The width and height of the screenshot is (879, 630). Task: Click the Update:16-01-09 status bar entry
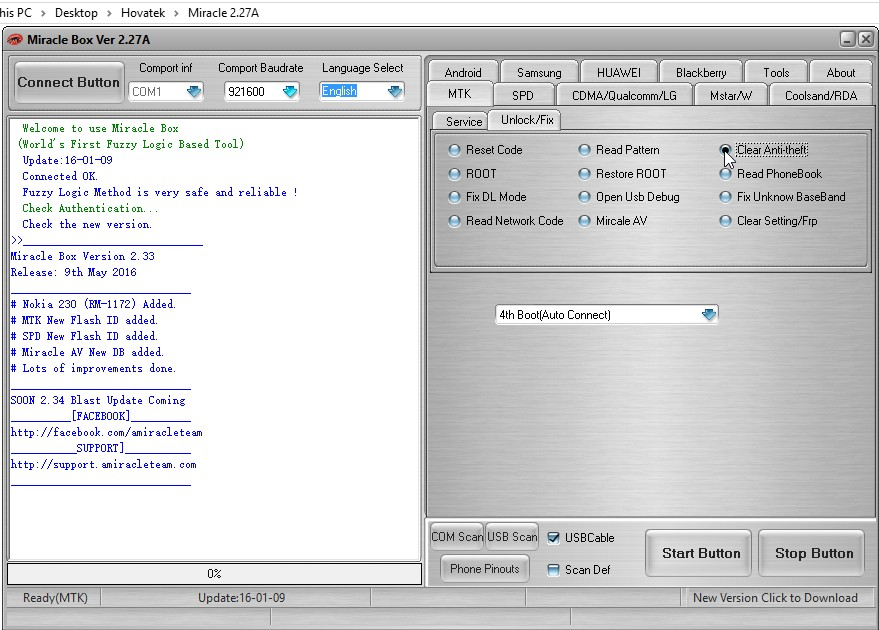[242, 597]
